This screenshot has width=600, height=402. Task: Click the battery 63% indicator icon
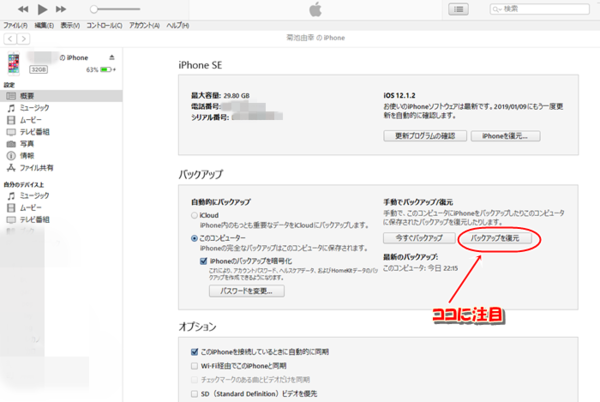[106, 70]
